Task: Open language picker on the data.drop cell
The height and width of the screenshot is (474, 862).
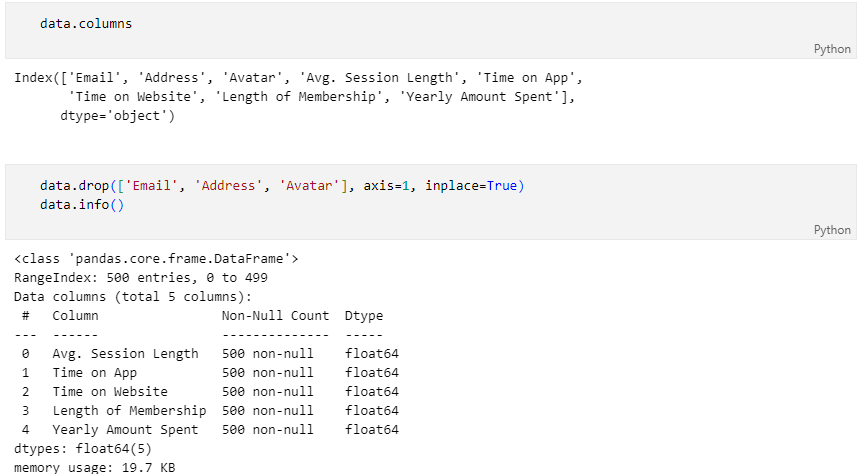Action: click(832, 230)
